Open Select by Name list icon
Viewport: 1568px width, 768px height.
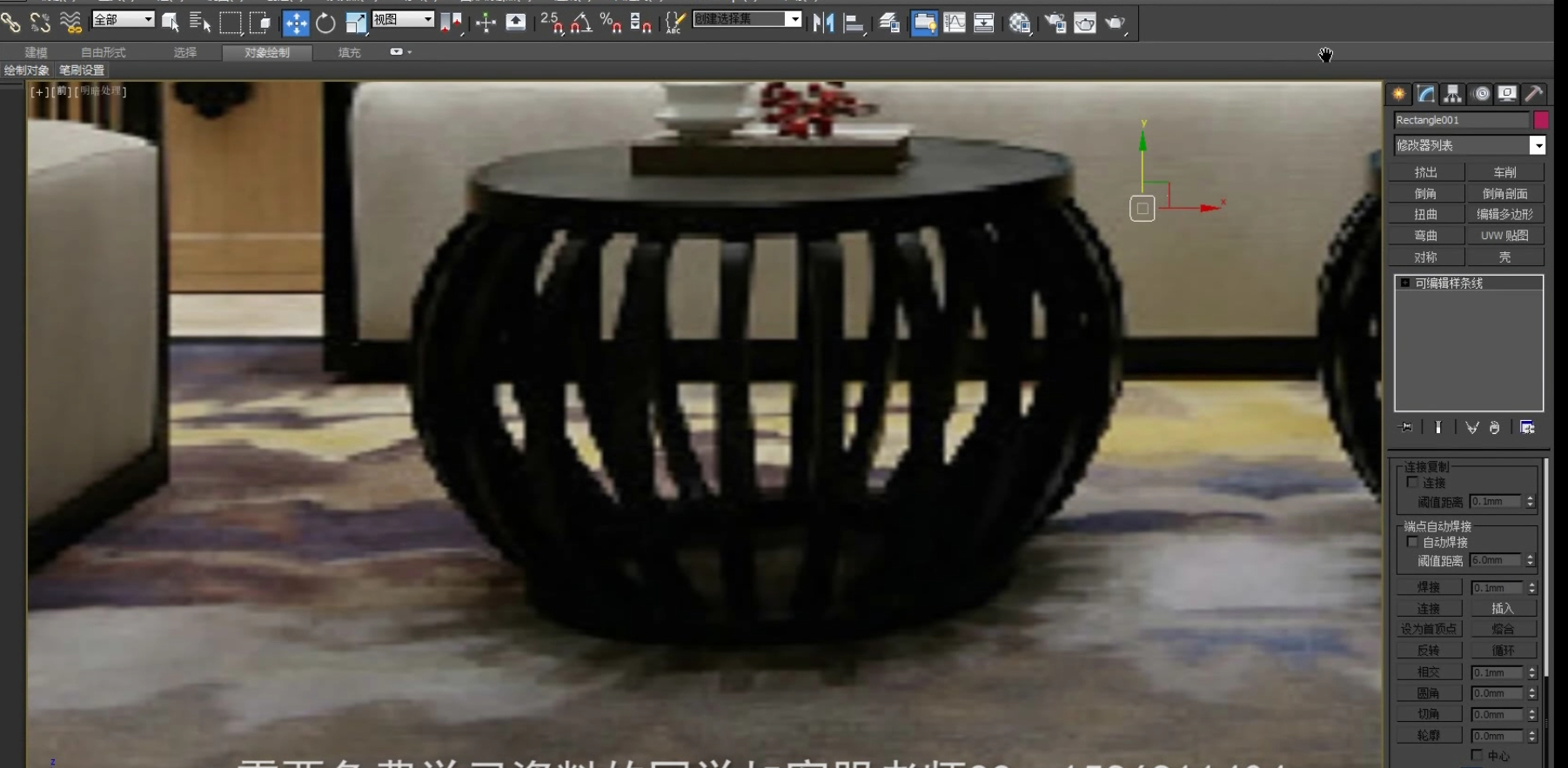click(x=200, y=23)
